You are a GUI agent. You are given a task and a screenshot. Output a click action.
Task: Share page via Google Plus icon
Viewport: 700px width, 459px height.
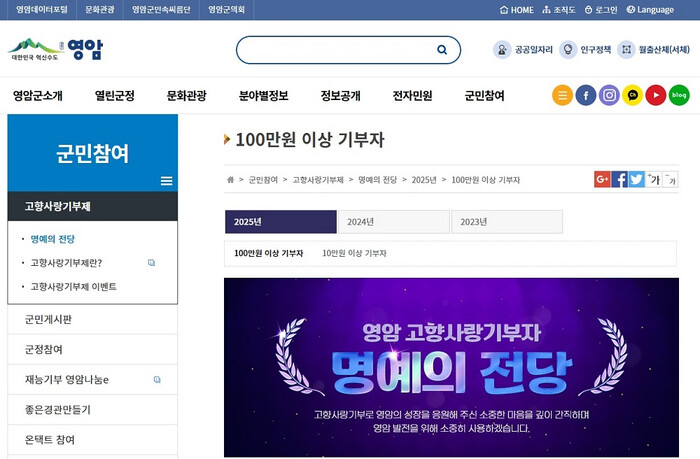click(x=602, y=179)
